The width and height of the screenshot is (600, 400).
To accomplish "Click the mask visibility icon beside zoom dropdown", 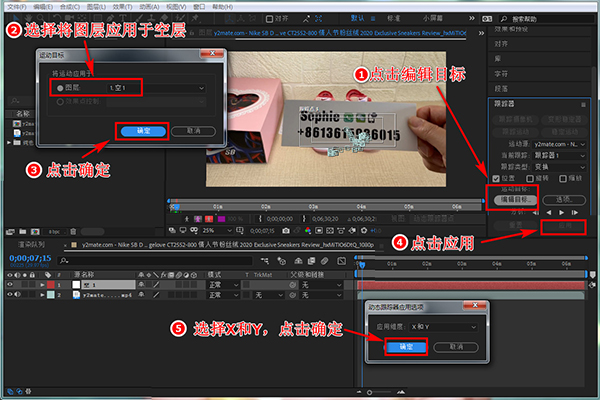I will [x=194, y=230].
